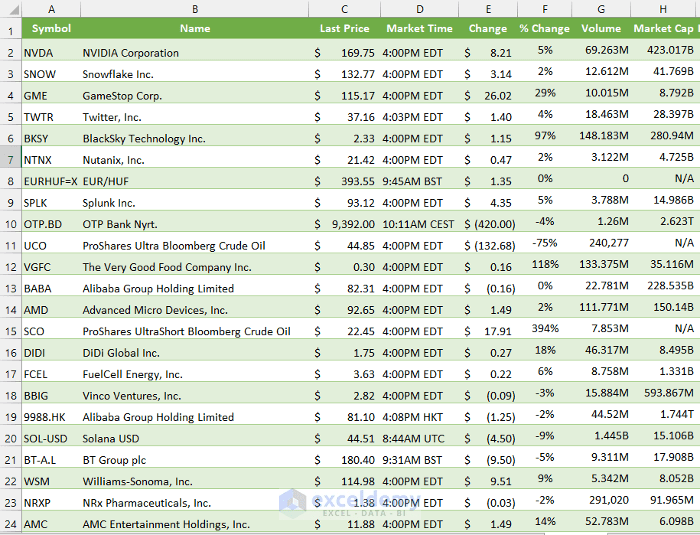This screenshot has width=700, height=535.
Task: Select the TWTR symbol cell
Action: pyautogui.click(x=51, y=114)
